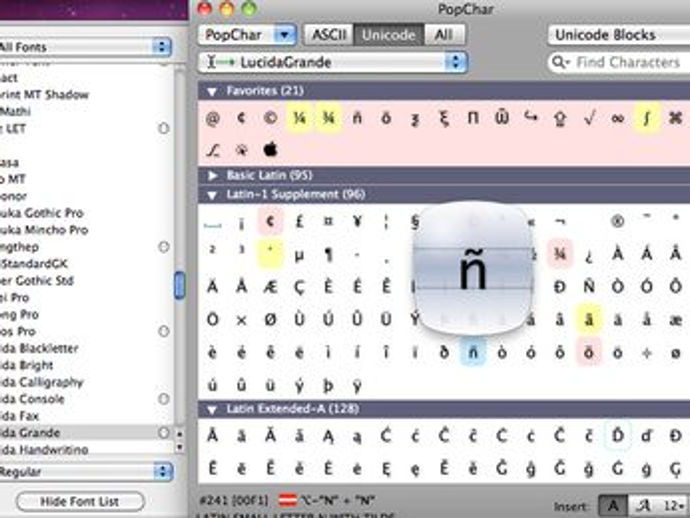
Task: Click the font list small down arrow
Action: (180, 448)
